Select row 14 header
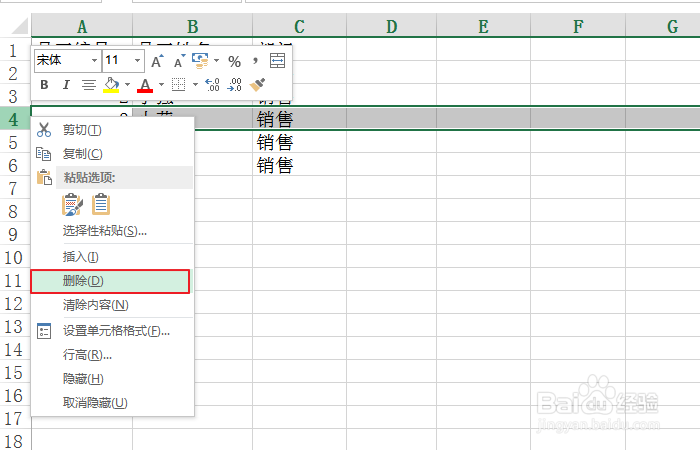This screenshot has width=700, height=450. click(x=15, y=349)
